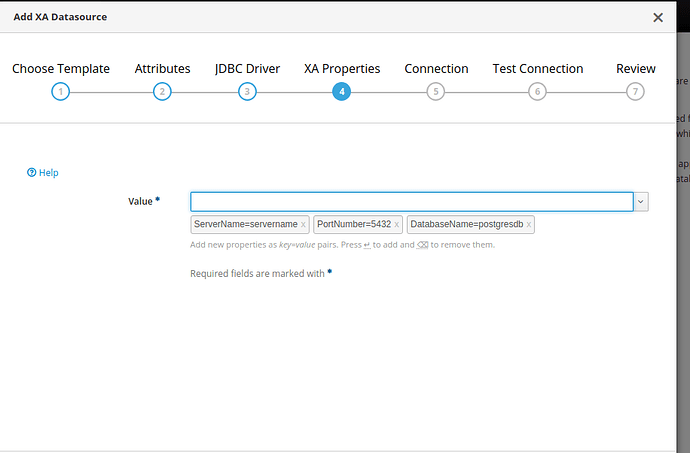Go to the JDBC Driver step label

click(247, 69)
